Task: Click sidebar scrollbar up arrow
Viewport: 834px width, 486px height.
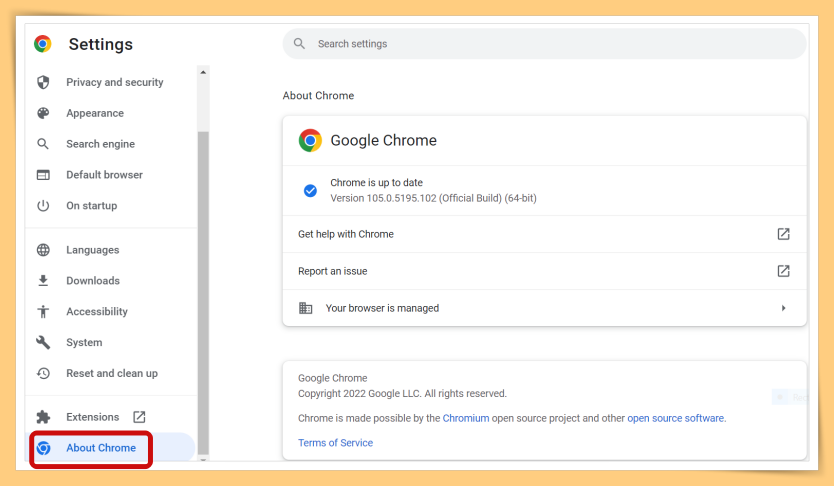Action: click(x=203, y=72)
